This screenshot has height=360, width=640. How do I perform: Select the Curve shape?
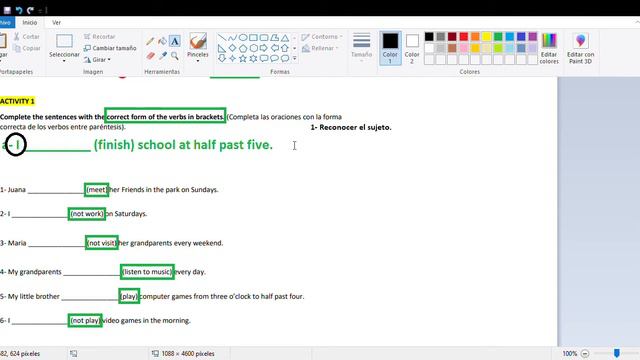232,38
